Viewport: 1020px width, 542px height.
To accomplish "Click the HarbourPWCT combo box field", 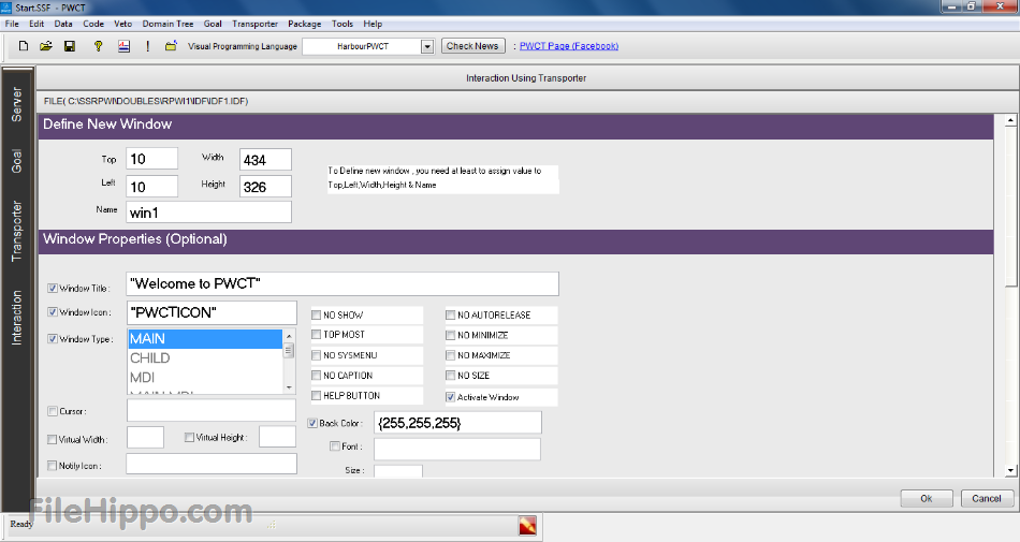I will pos(362,47).
